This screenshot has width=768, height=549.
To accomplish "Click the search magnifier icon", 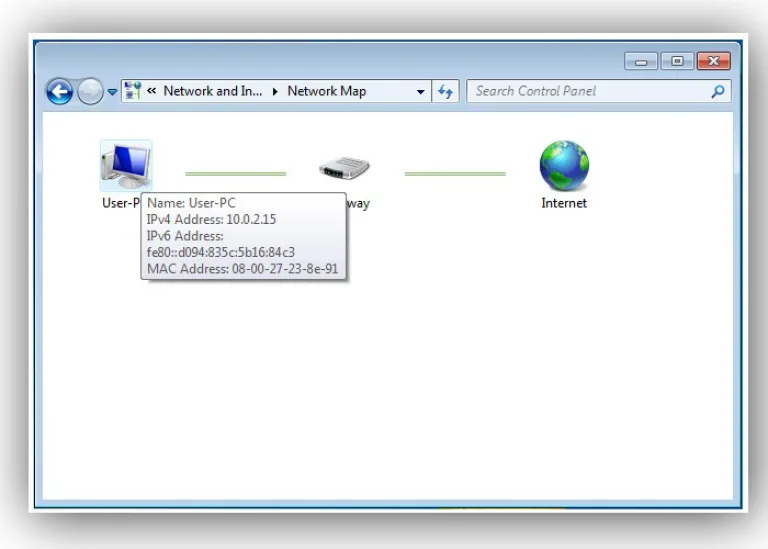I will pyautogui.click(x=718, y=91).
